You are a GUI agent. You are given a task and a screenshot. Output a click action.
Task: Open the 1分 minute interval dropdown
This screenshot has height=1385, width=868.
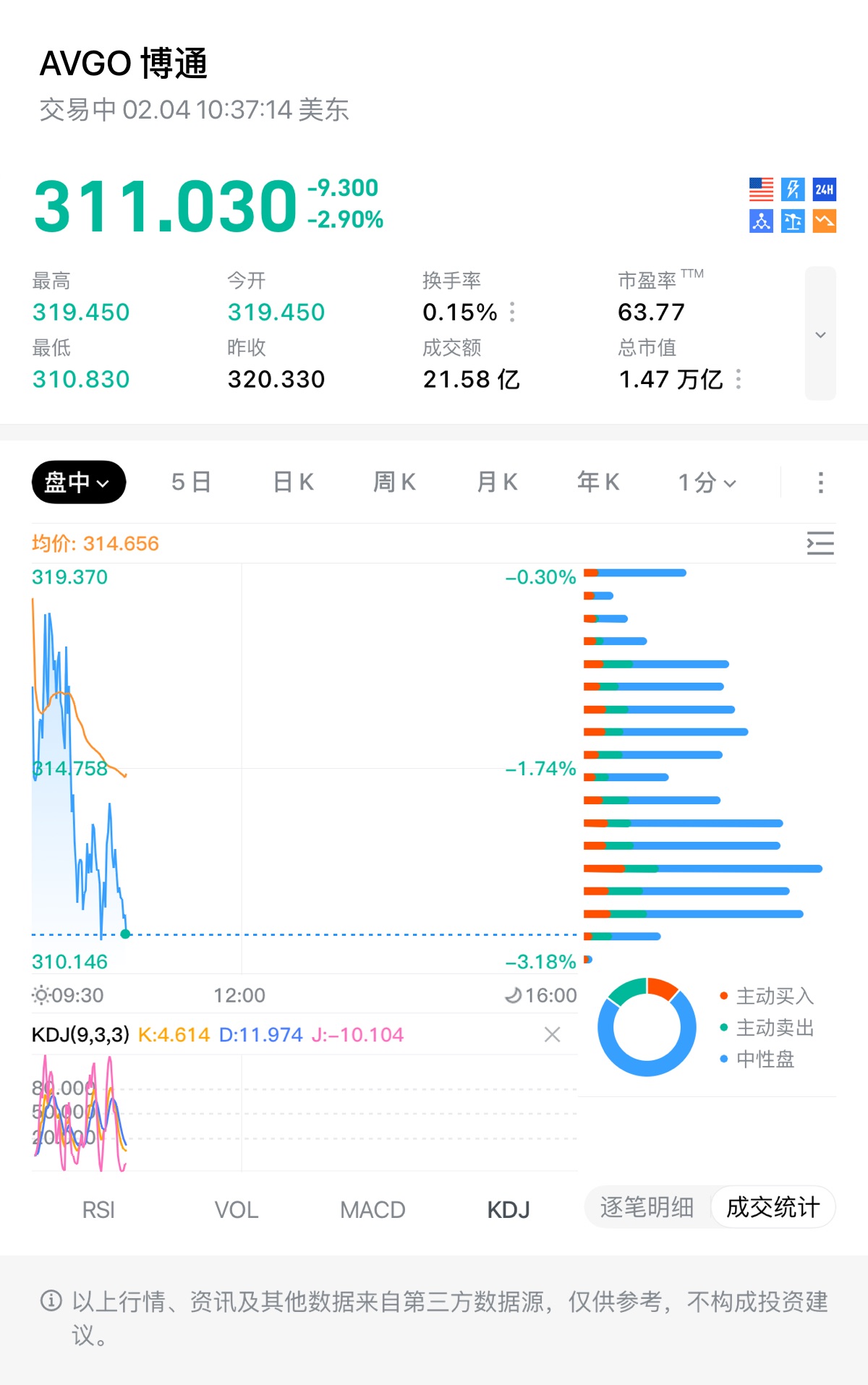[x=707, y=482]
